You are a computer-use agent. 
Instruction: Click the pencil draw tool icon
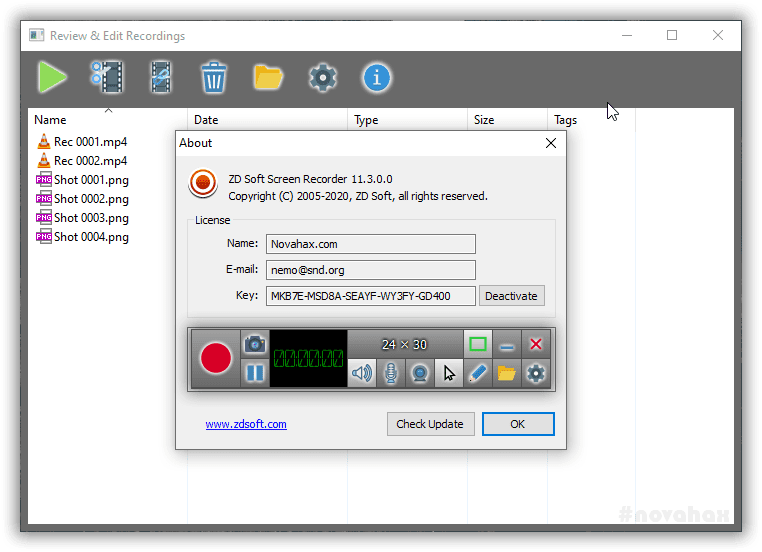point(478,373)
